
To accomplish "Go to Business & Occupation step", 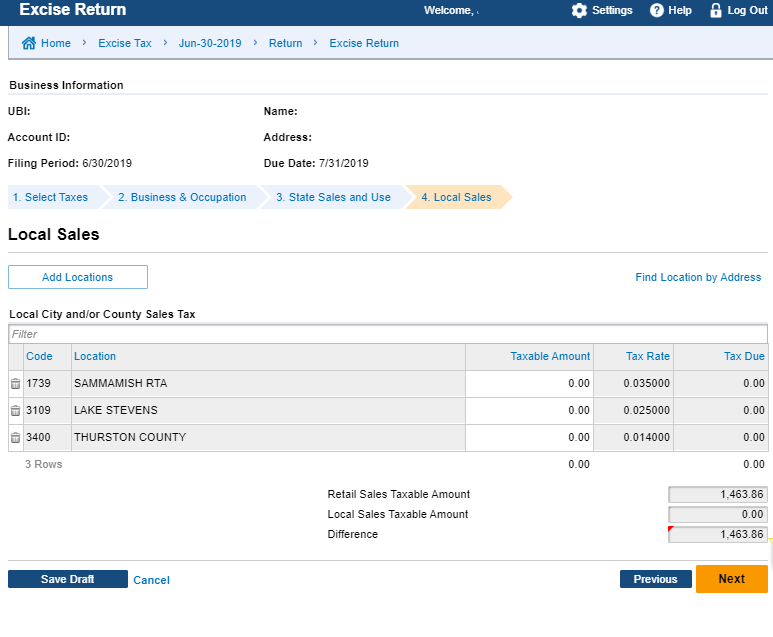I will coord(182,197).
